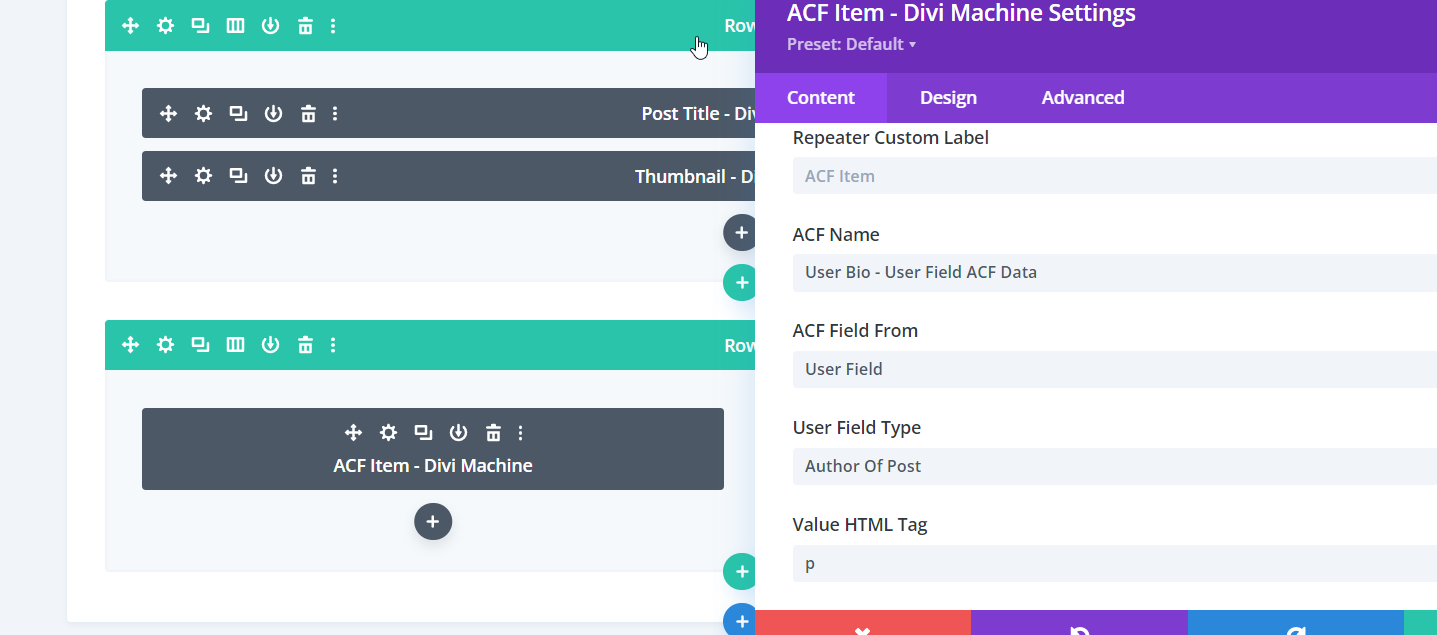Add new module below ACF Item module
The image size is (1437, 635).
click(432, 522)
